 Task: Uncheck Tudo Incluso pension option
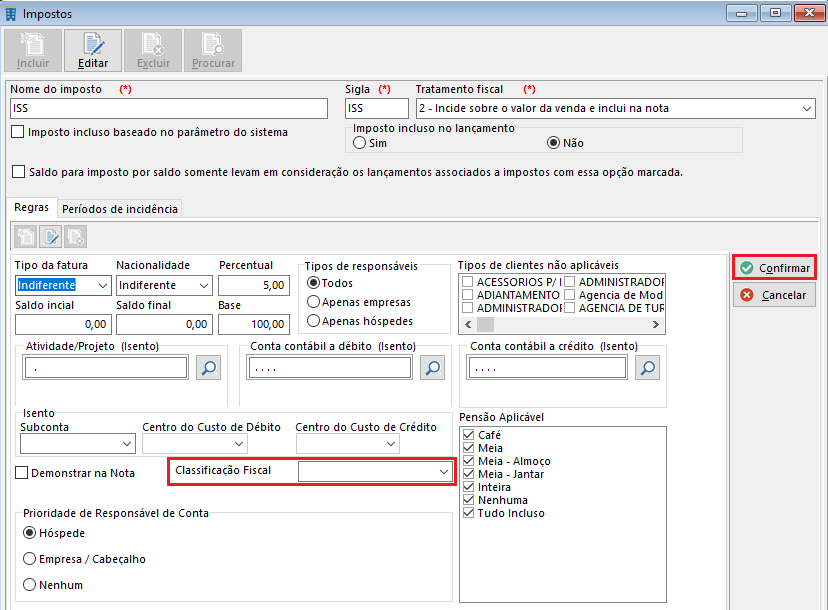tap(468, 513)
